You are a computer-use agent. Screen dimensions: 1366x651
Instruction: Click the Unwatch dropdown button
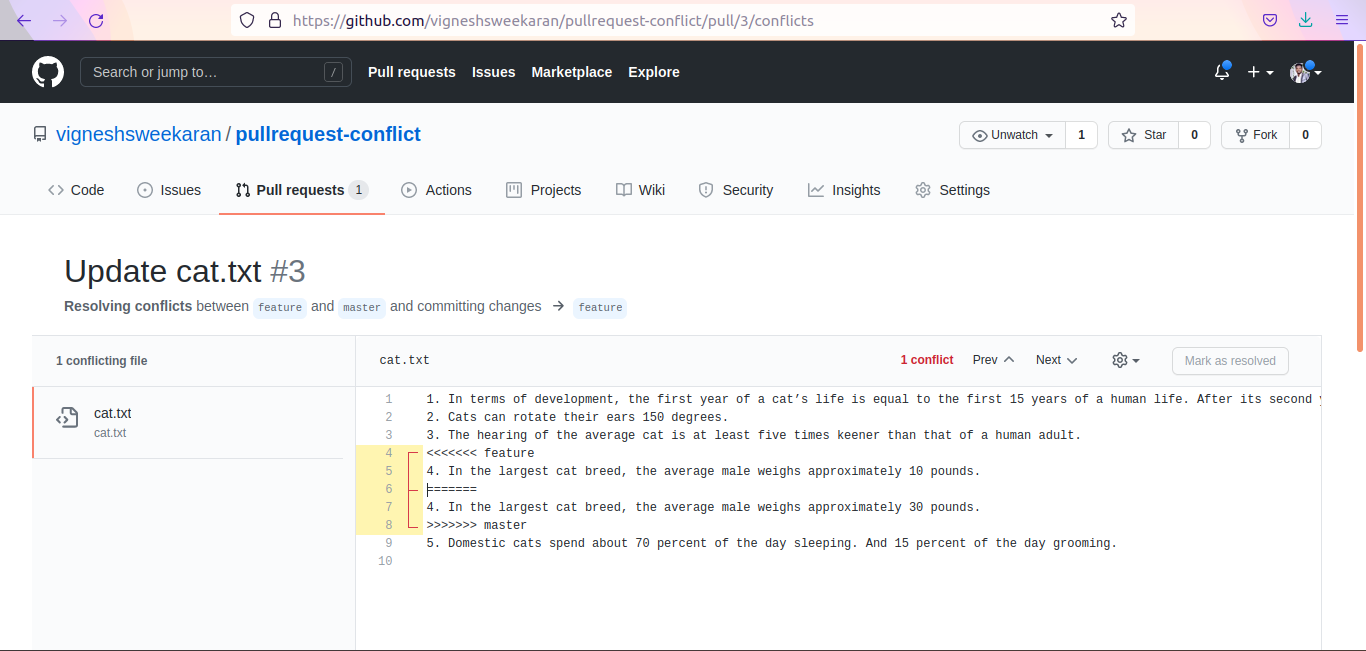(1012, 135)
